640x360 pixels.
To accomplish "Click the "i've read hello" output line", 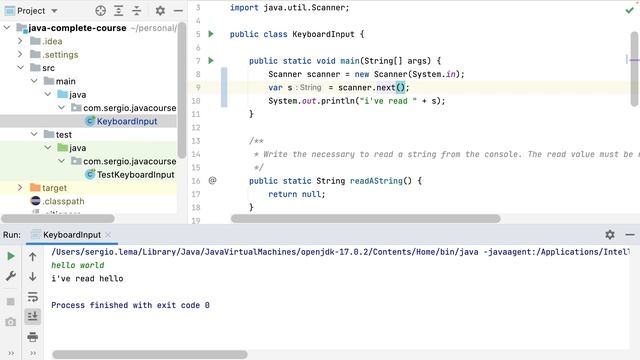I will tap(87, 279).
